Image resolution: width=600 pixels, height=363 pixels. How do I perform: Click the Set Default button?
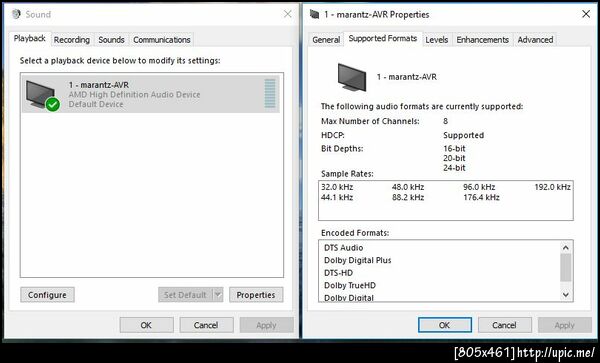click(x=185, y=295)
